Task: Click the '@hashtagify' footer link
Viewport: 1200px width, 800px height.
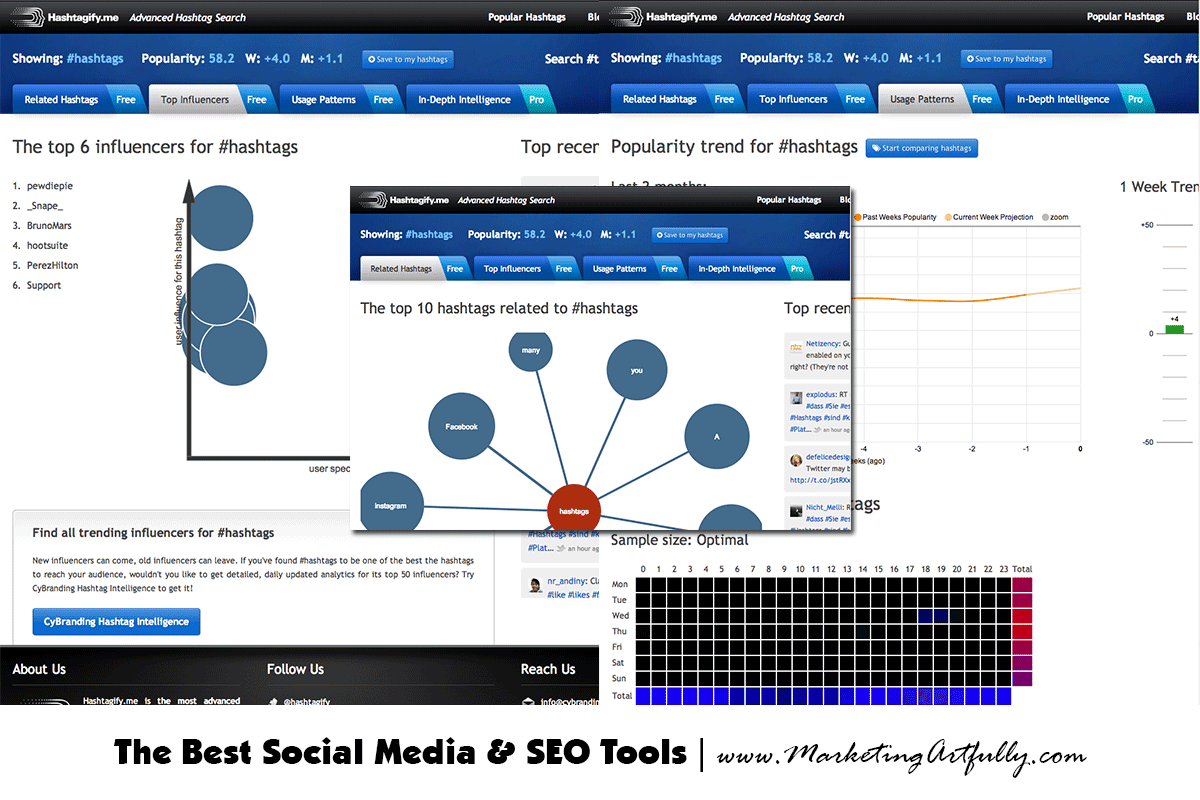Action: (x=307, y=702)
